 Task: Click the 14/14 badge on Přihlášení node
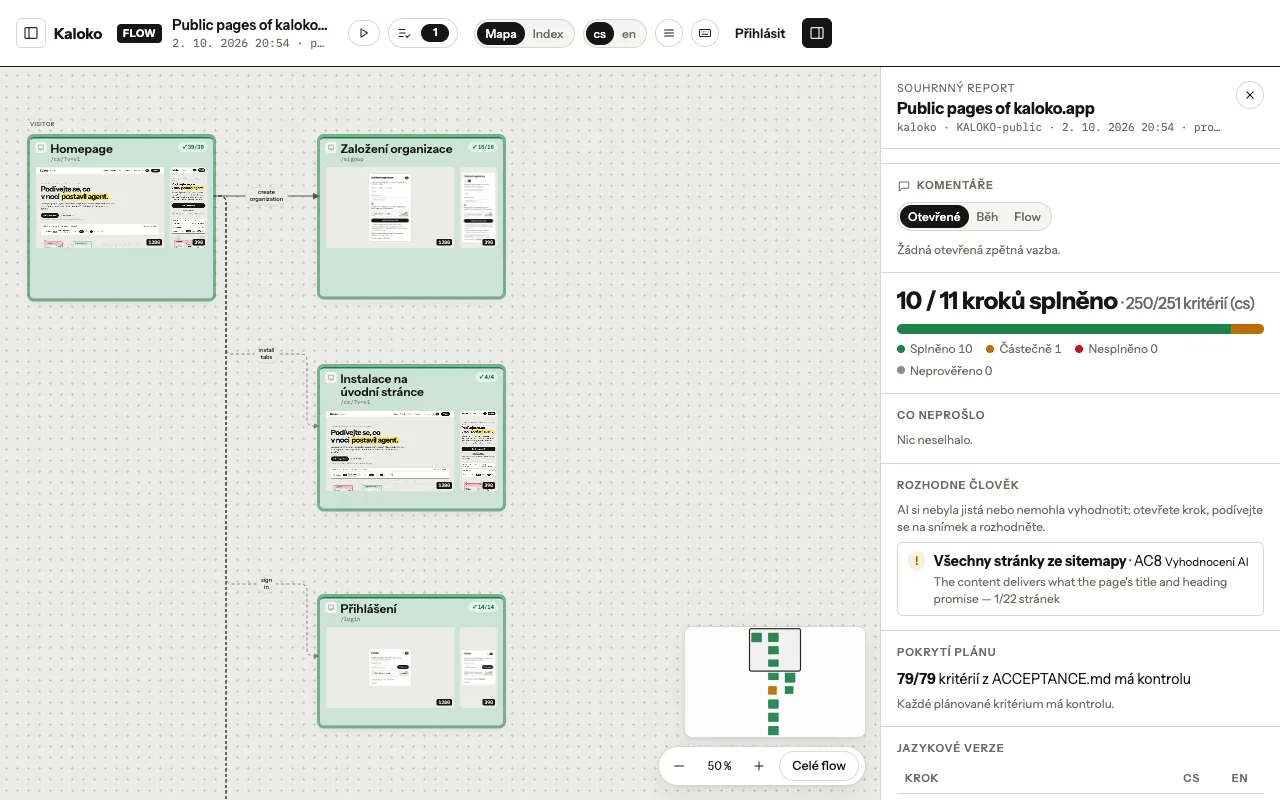pos(483,607)
